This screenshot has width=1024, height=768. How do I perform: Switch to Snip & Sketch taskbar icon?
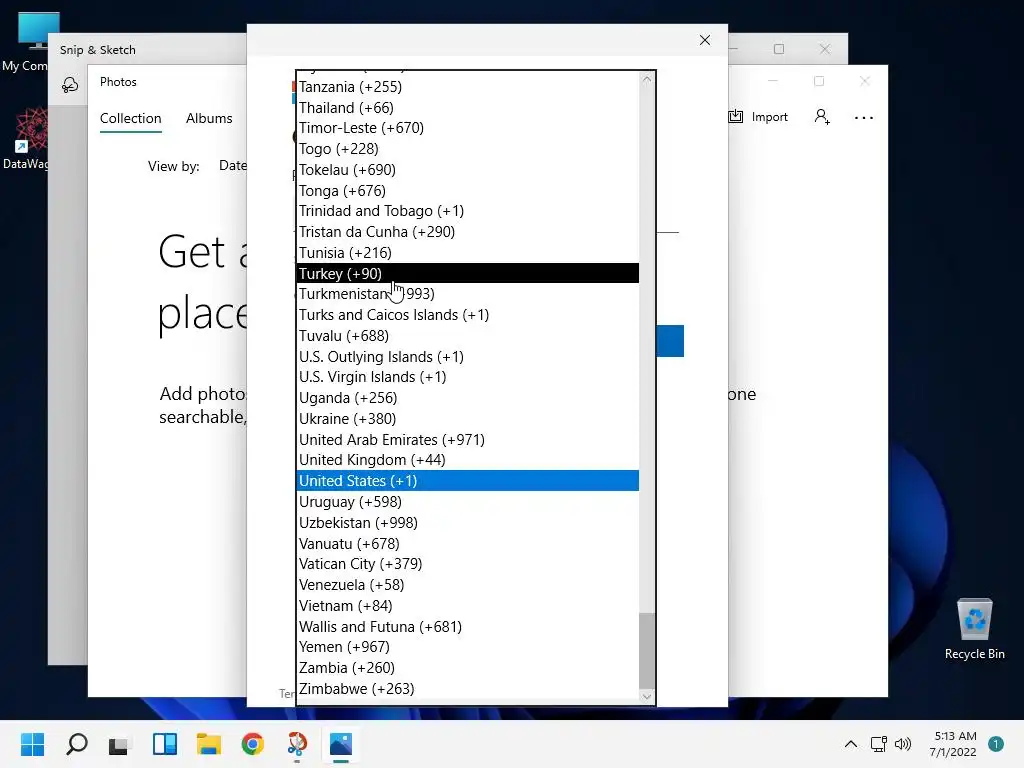pyautogui.click(x=297, y=744)
